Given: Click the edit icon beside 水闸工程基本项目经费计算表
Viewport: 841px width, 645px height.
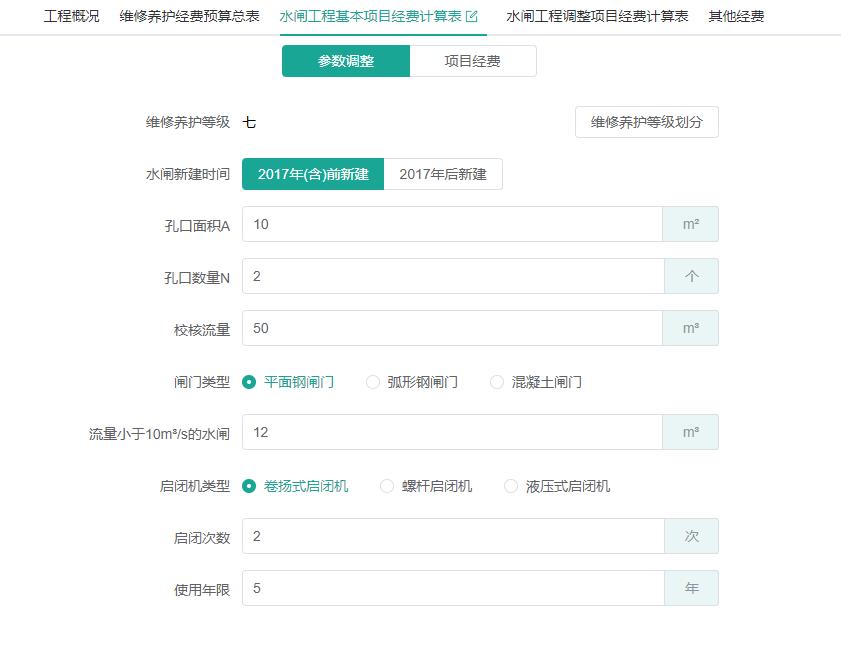Looking at the screenshot, I should (471, 17).
